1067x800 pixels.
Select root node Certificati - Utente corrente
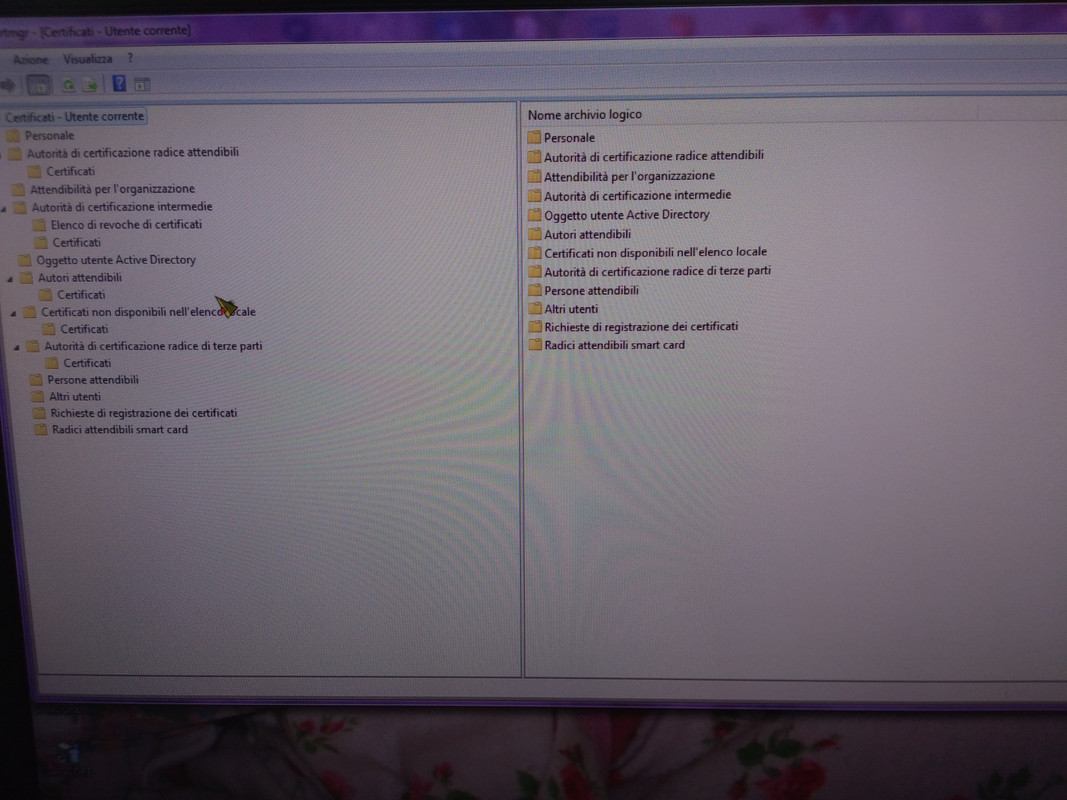tap(74, 116)
